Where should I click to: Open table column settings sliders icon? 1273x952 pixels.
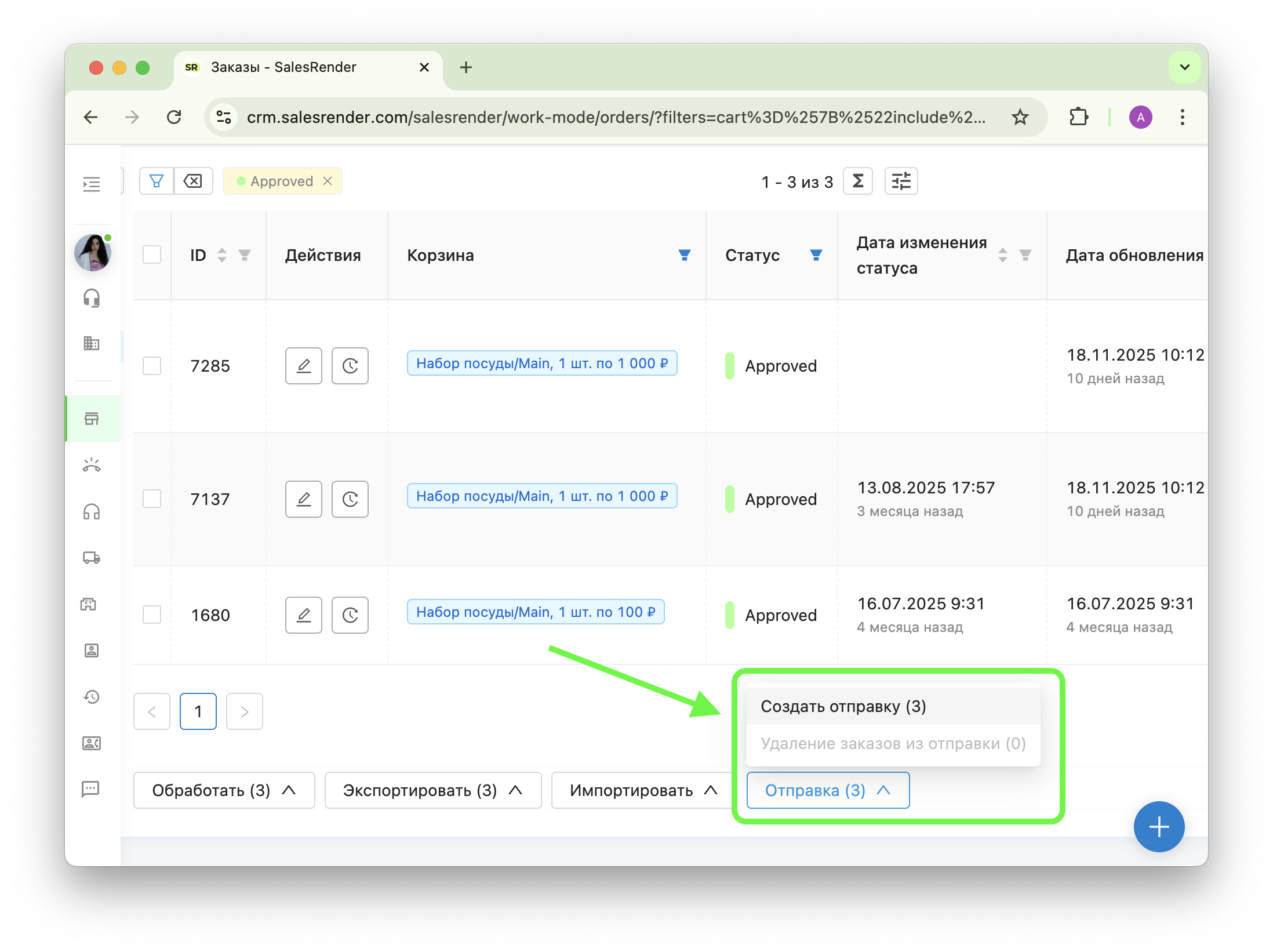(x=901, y=181)
